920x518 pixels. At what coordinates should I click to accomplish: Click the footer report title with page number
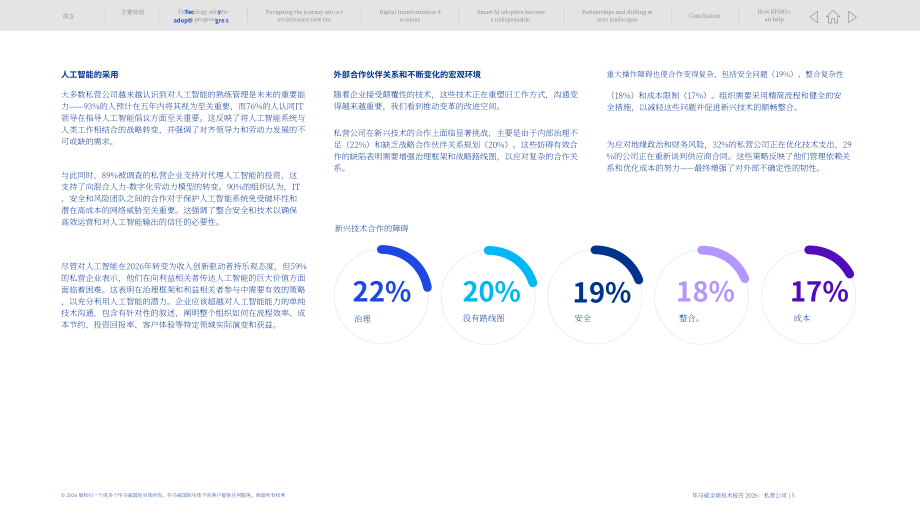coord(743,495)
